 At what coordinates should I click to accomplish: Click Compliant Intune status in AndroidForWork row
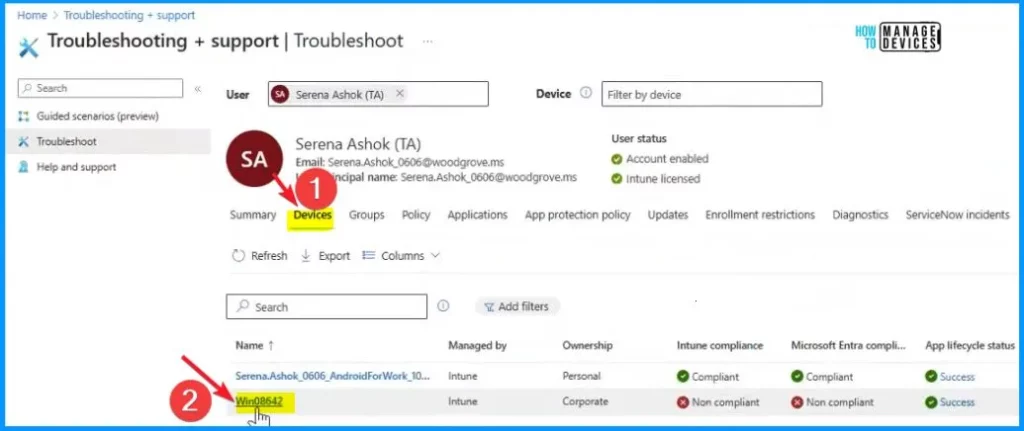(x=709, y=377)
